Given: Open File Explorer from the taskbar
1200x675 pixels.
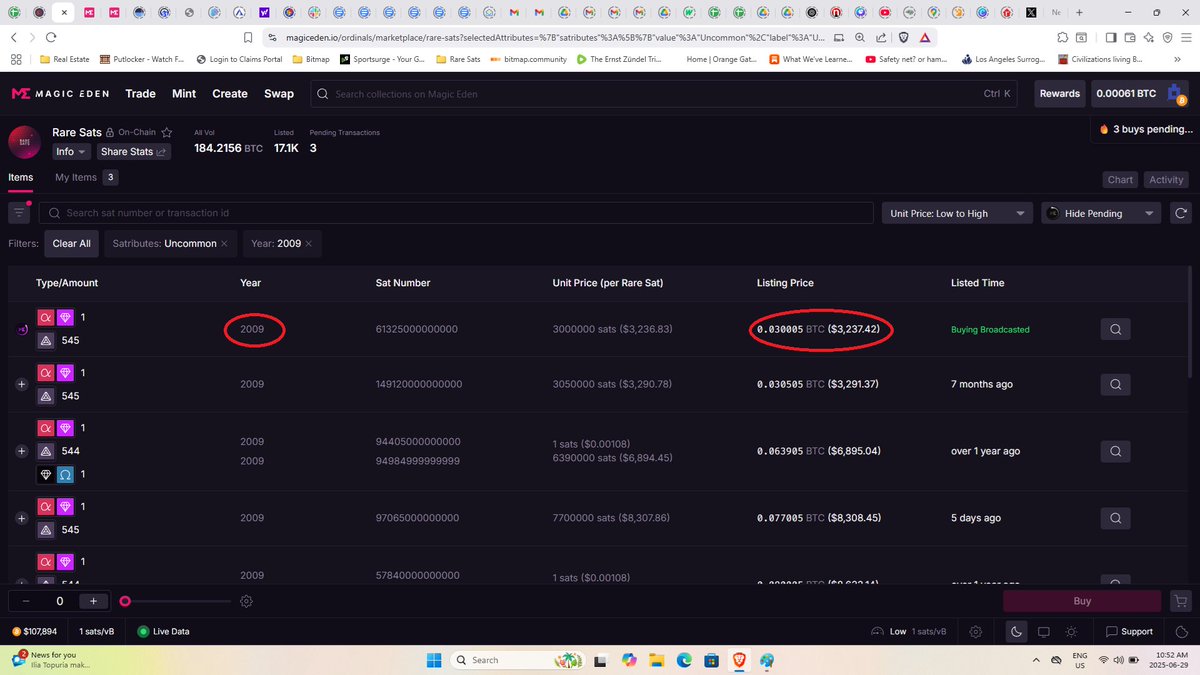Looking at the screenshot, I should pos(656,660).
